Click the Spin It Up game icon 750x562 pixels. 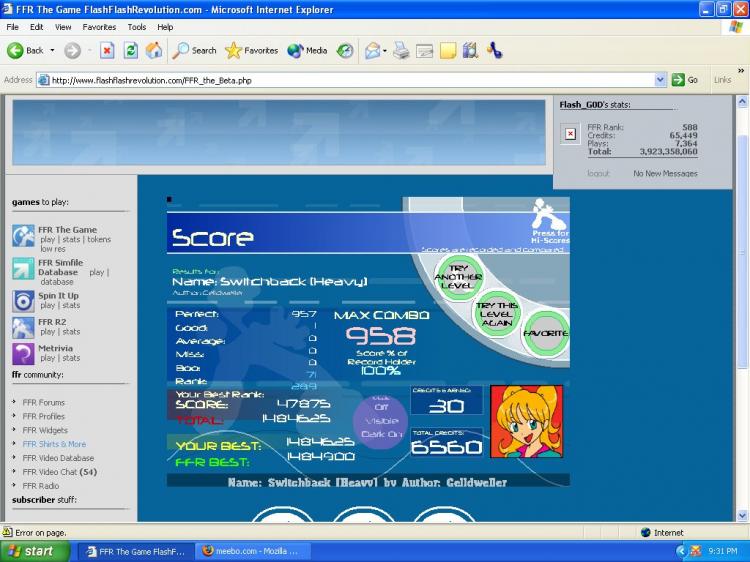point(23,301)
